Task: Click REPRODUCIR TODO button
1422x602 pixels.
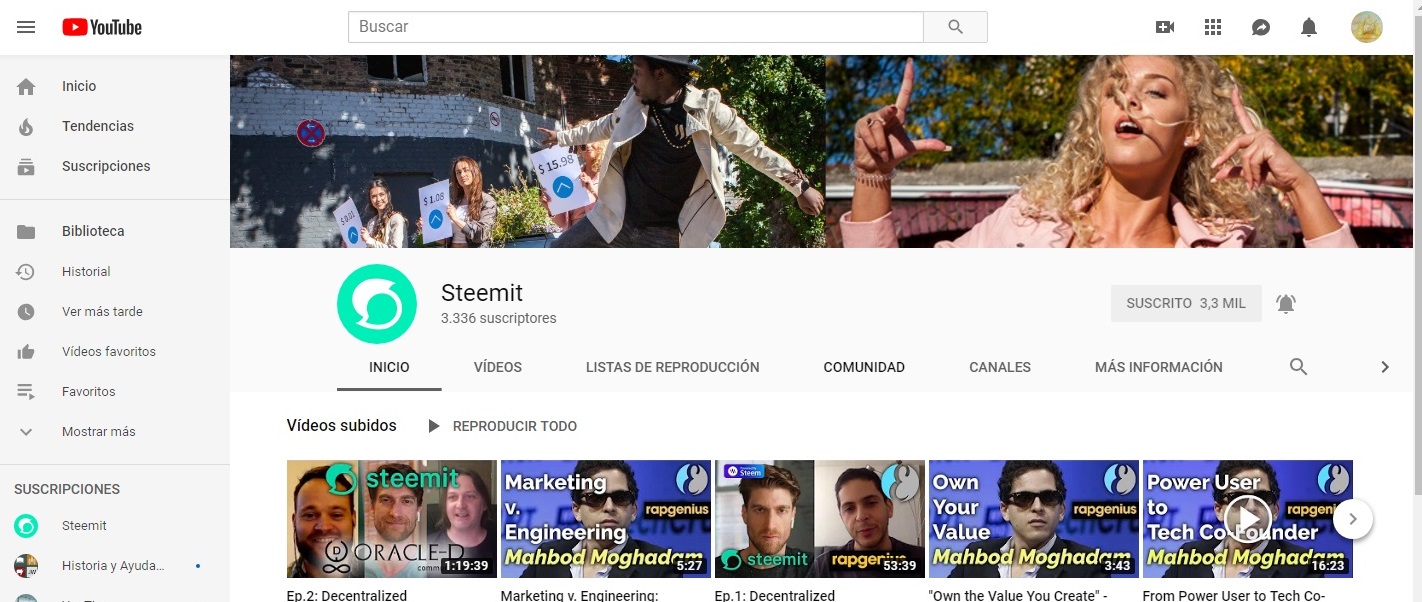Action: click(x=502, y=426)
